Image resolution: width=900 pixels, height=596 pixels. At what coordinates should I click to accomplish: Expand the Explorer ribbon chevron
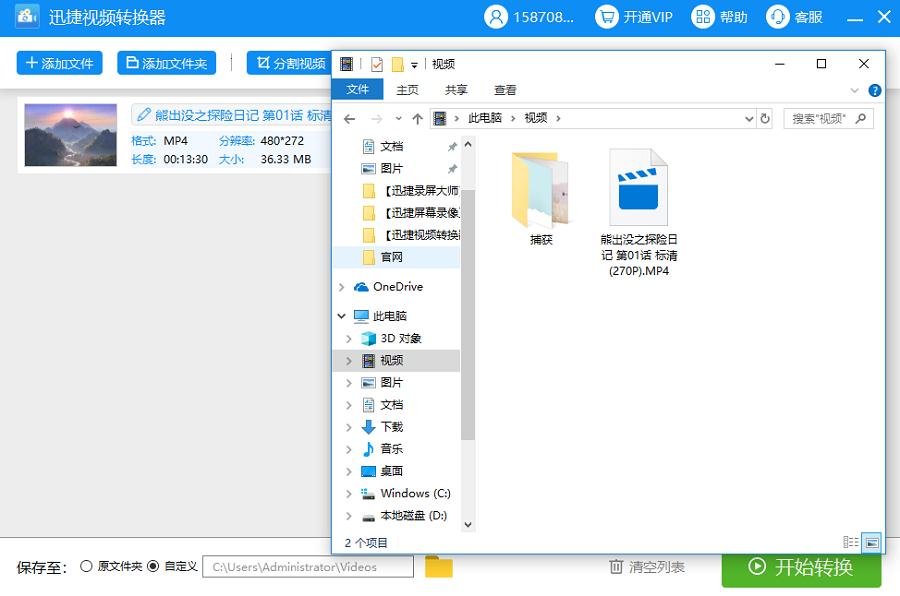click(854, 90)
